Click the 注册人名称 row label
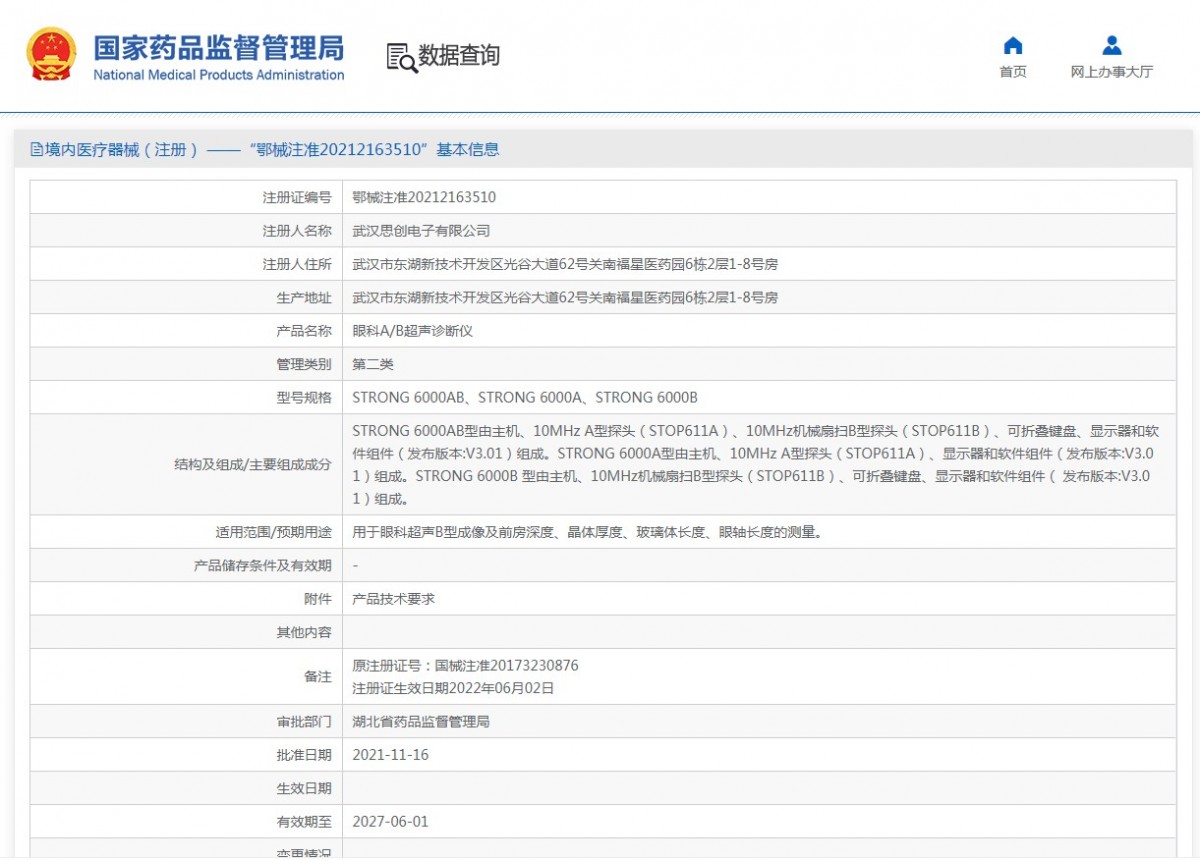Image resolution: width=1200 pixels, height=860 pixels. [x=297, y=231]
